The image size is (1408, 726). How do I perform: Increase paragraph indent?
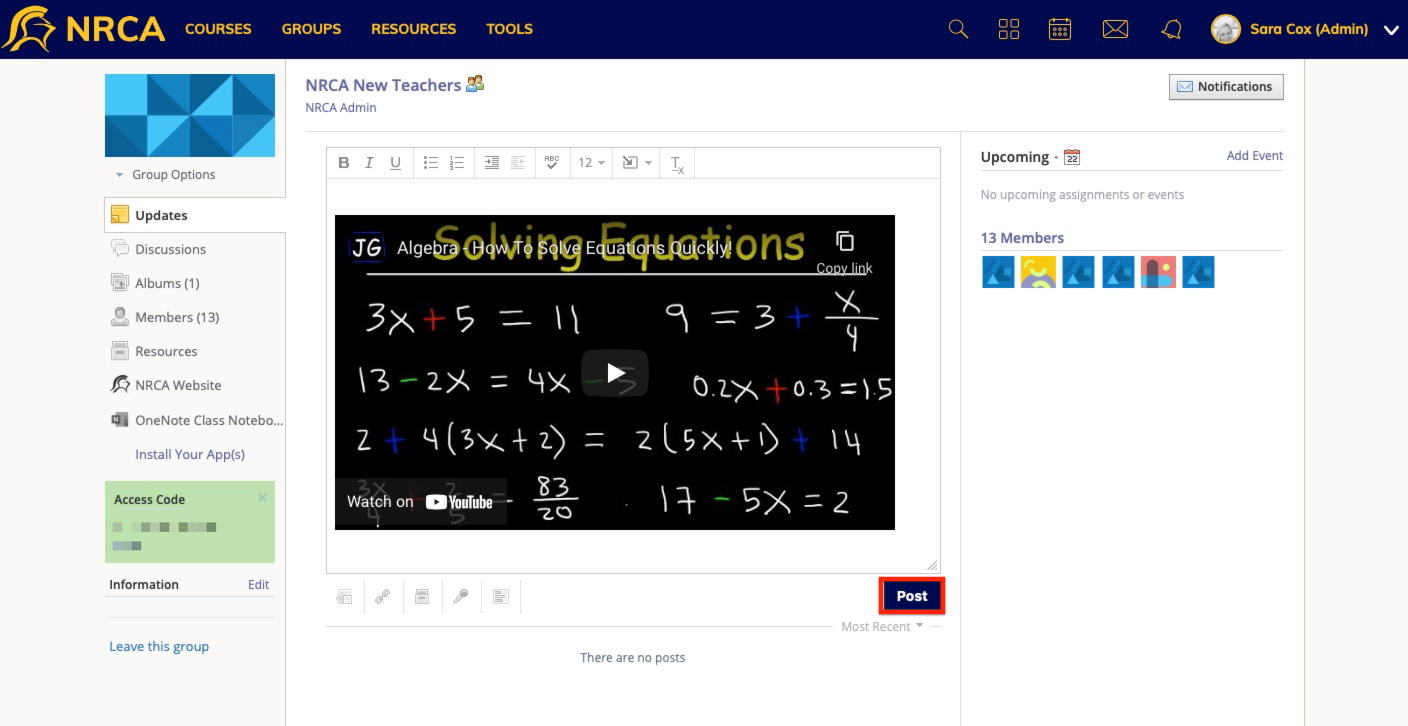point(491,163)
